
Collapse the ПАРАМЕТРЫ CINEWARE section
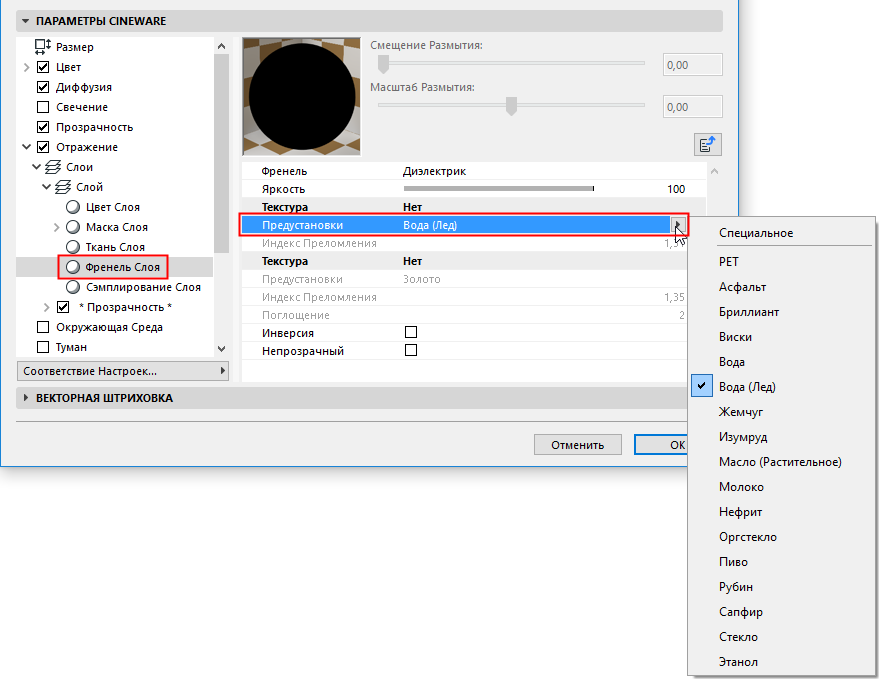coord(25,21)
